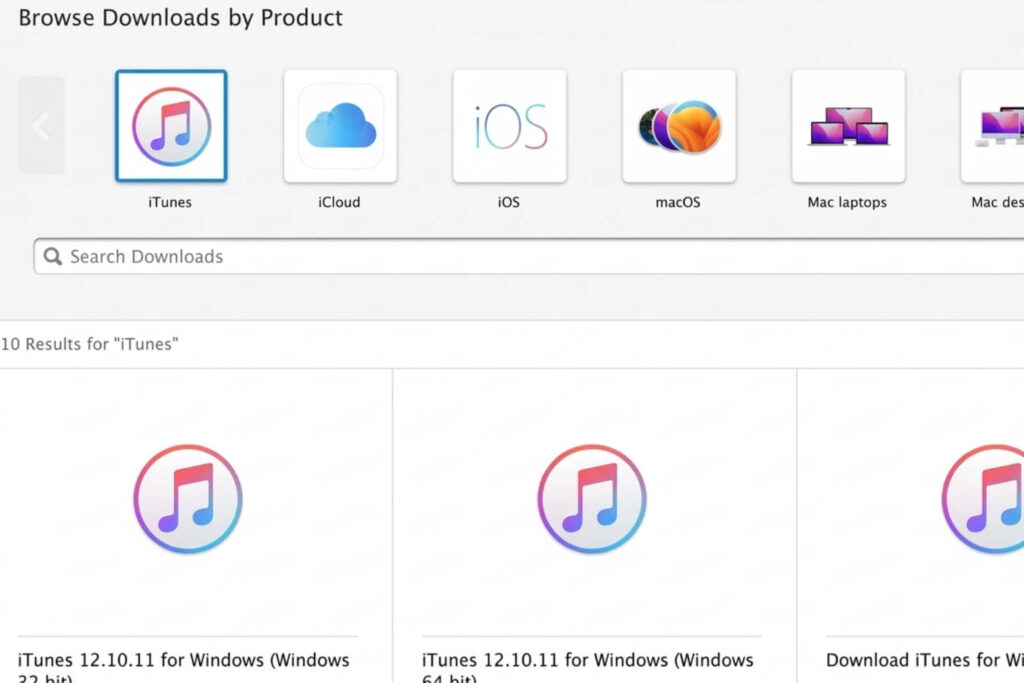The image size is (1024, 683).
Task: Click the "iCloud" text label under its tile
Action: (x=340, y=202)
